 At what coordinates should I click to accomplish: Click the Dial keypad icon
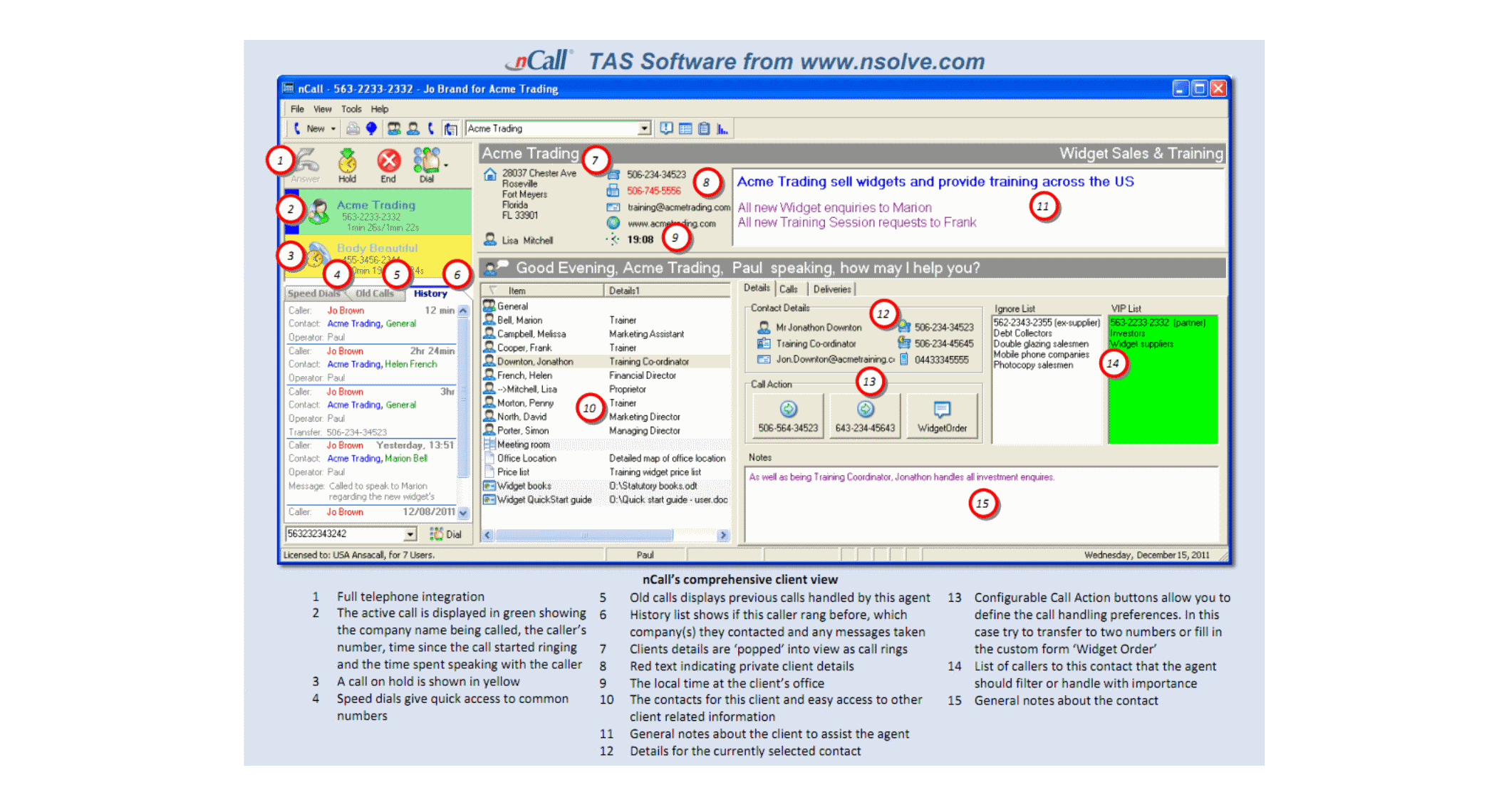[x=427, y=165]
